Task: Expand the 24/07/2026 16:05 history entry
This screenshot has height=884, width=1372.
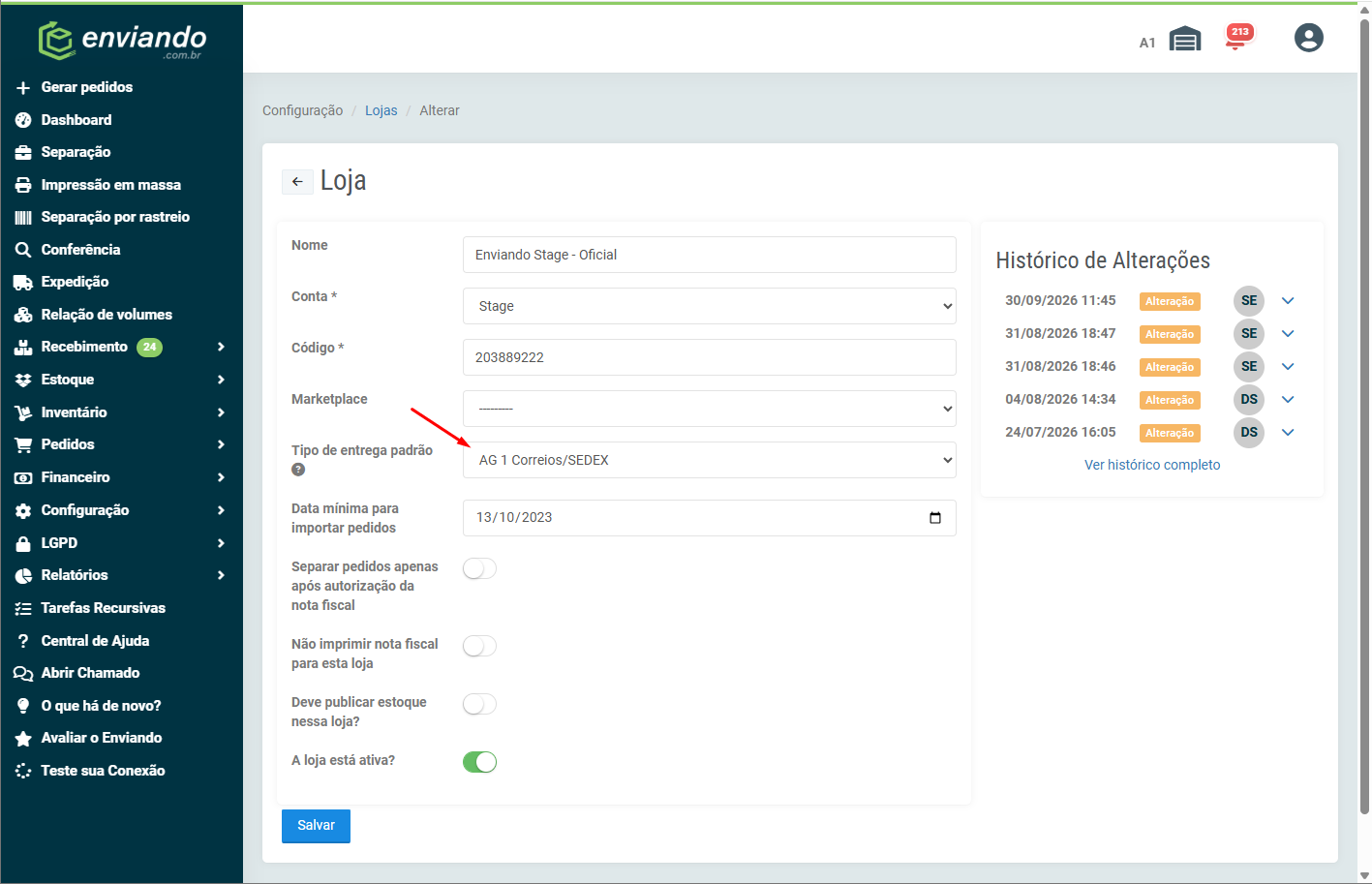Action: coord(1288,433)
